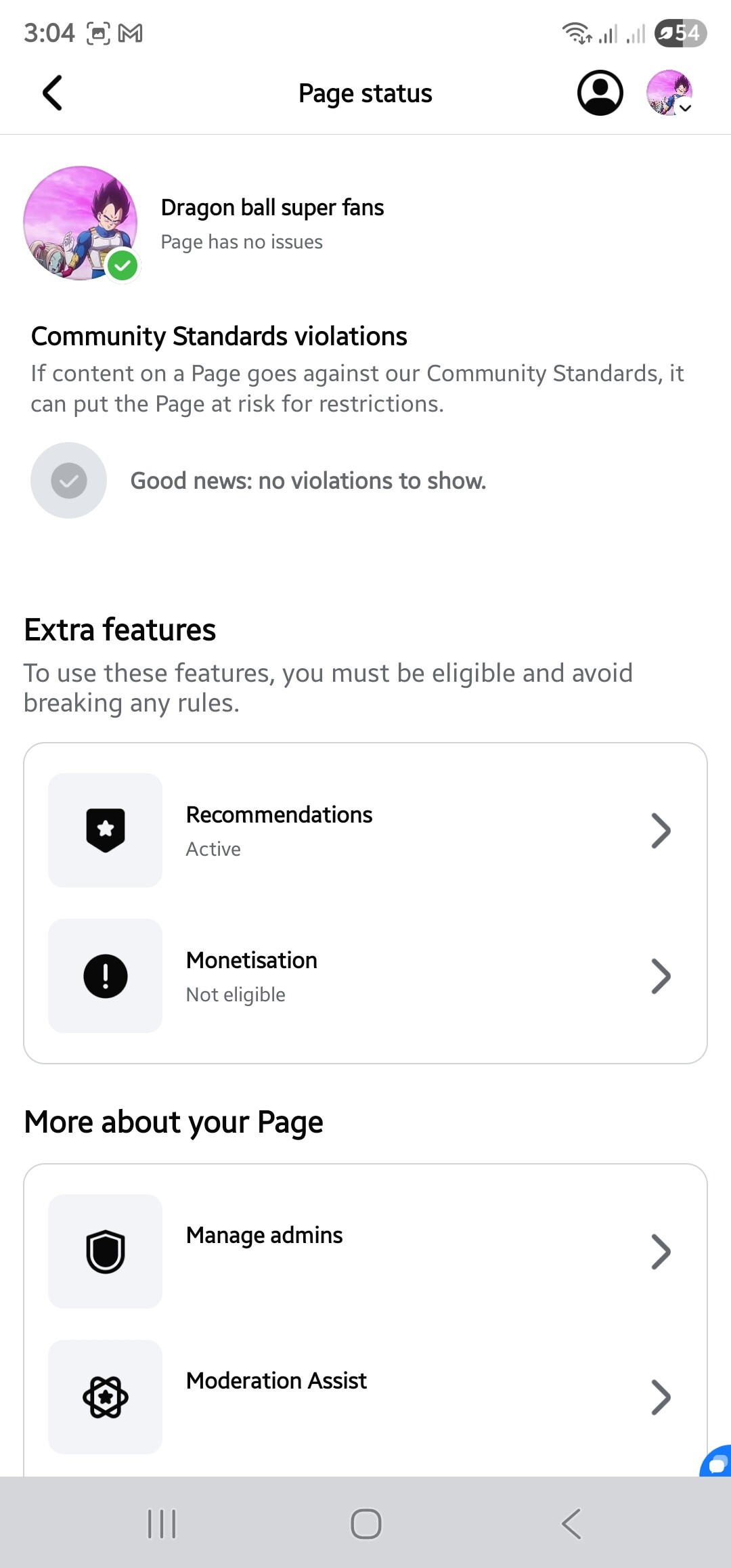Tap the blue chat bubble floating button
This screenshot has width=731, height=1568.
pyautogui.click(x=717, y=1462)
